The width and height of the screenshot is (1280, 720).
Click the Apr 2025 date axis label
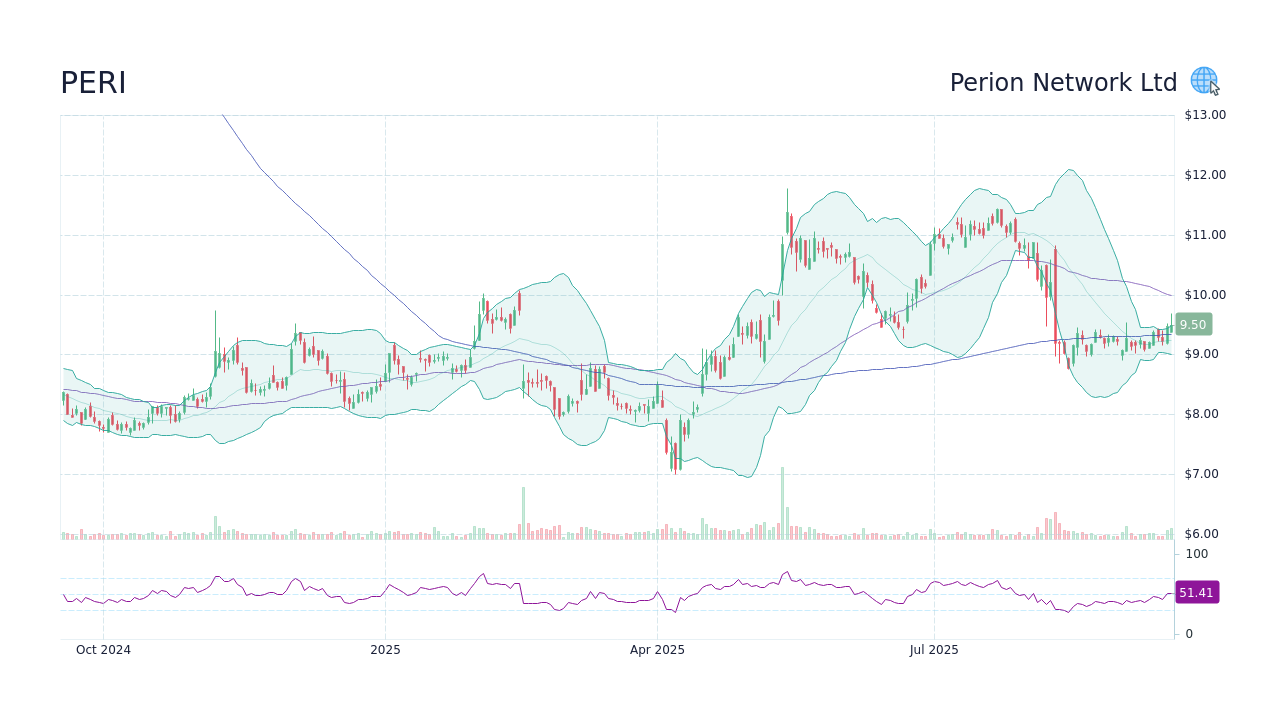(x=657, y=649)
